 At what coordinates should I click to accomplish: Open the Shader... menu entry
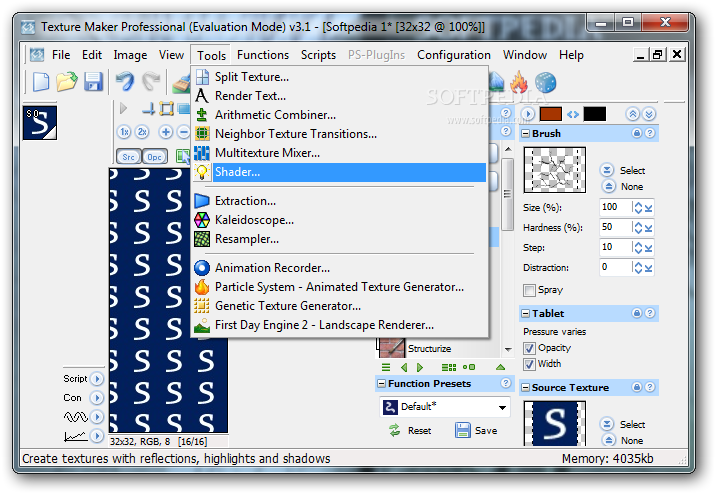pos(340,172)
